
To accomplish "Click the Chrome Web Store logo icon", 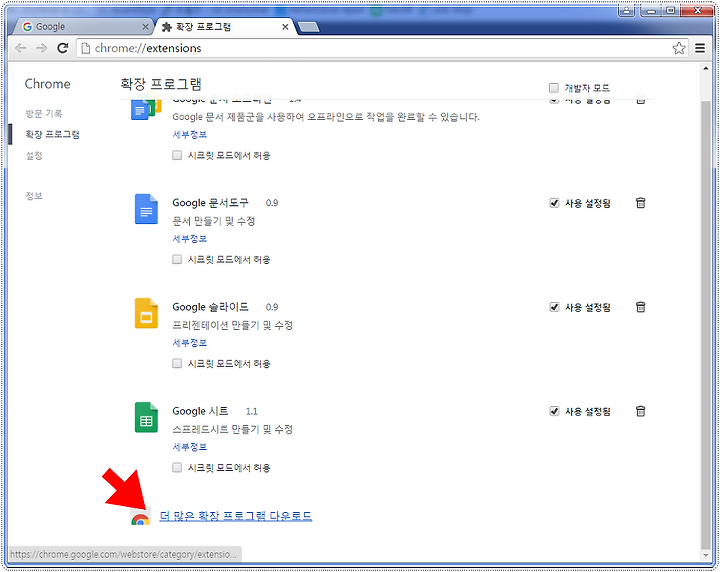I will 140,519.
